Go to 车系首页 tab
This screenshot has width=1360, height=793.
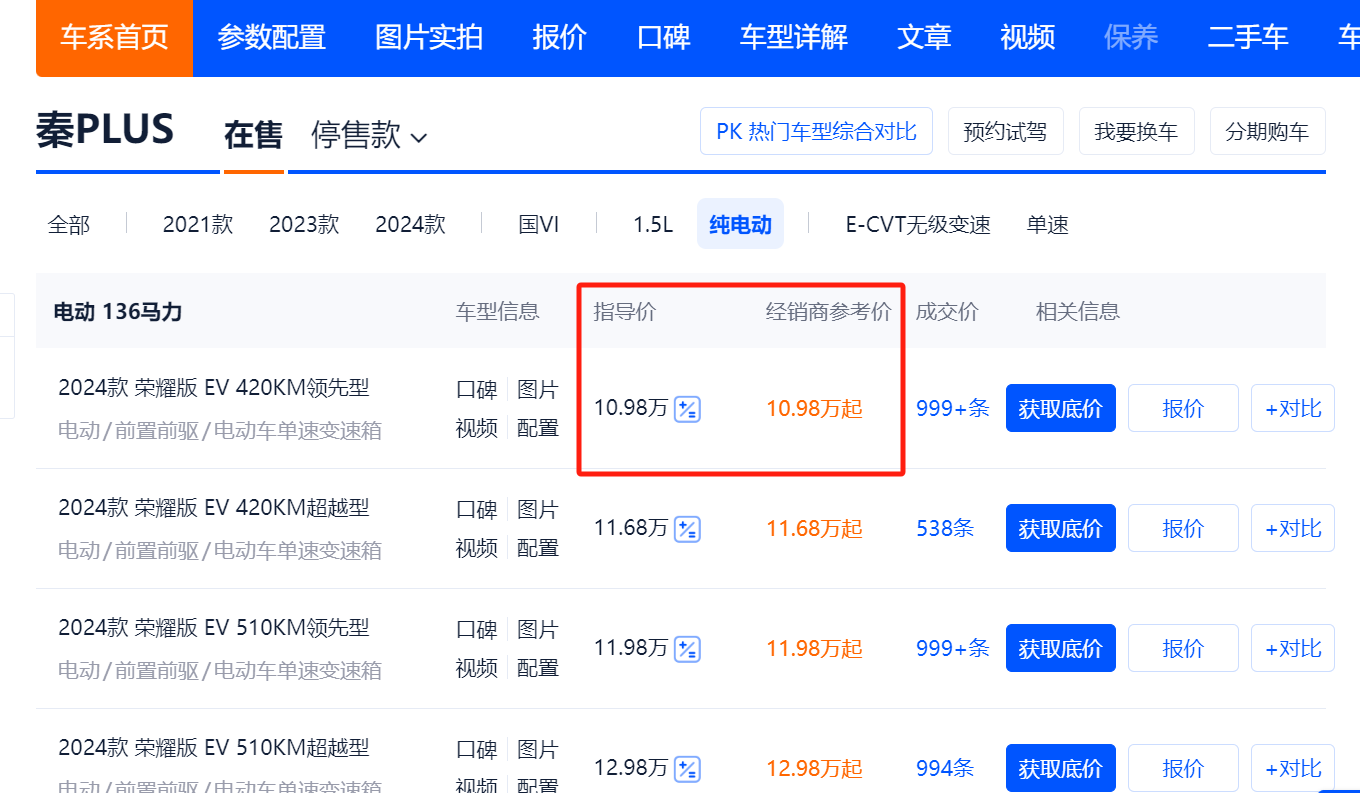114,38
